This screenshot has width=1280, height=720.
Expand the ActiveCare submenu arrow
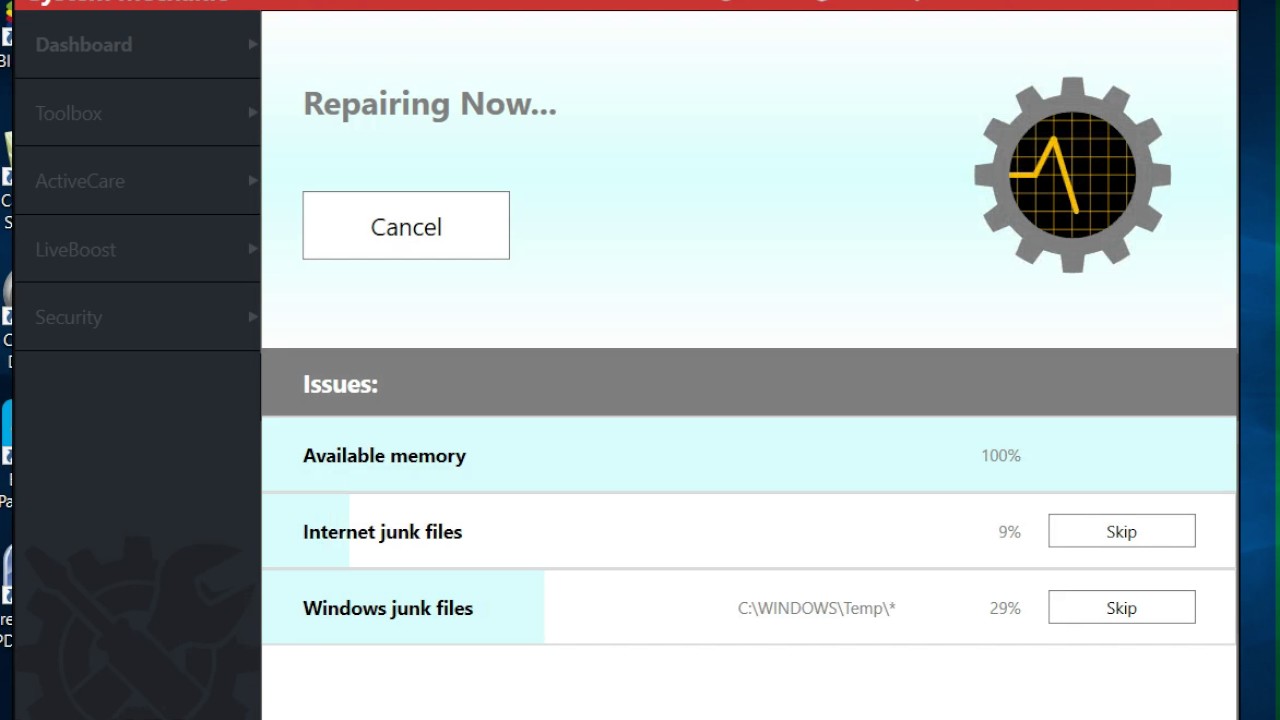(252, 181)
